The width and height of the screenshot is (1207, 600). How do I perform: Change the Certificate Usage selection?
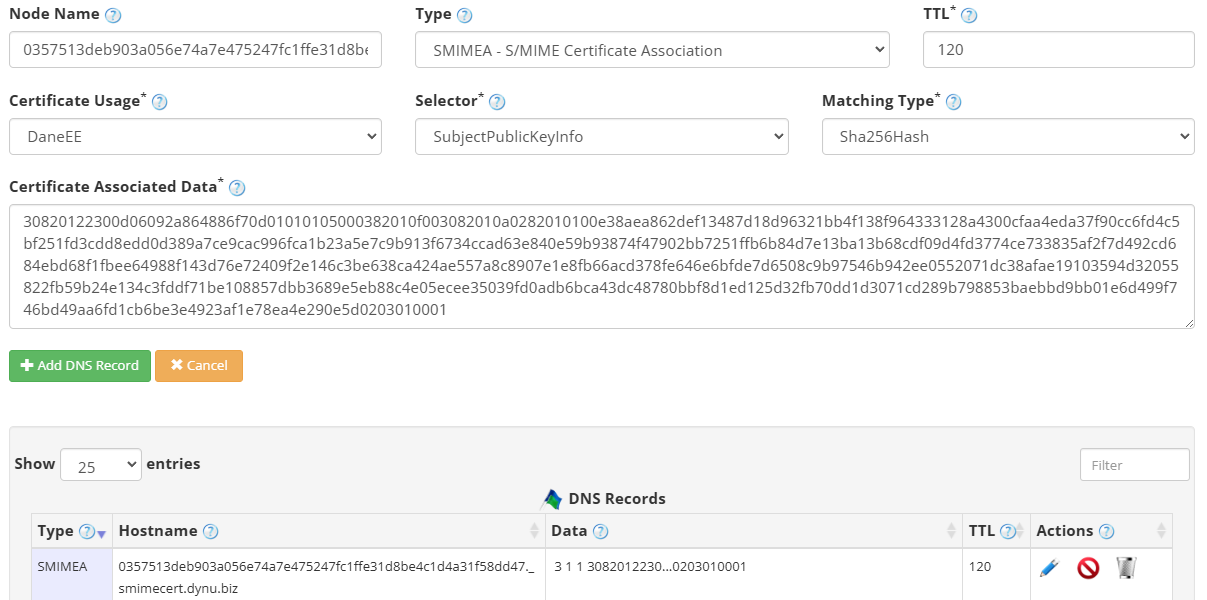pyautogui.click(x=195, y=136)
